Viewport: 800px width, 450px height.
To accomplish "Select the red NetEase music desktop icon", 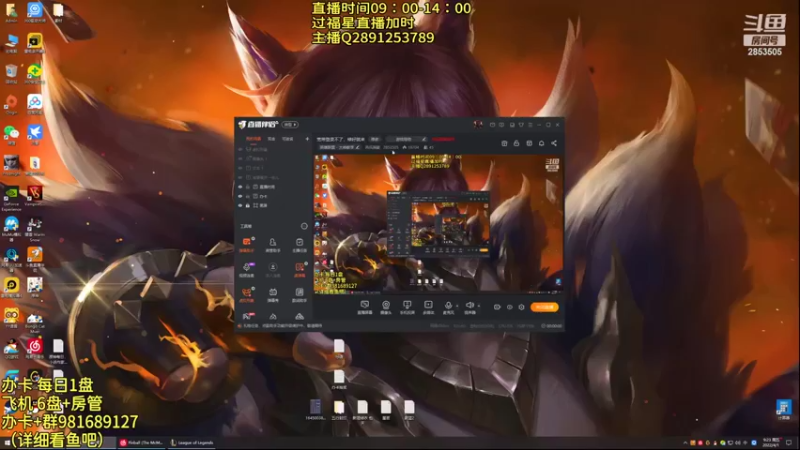I will [35, 349].
